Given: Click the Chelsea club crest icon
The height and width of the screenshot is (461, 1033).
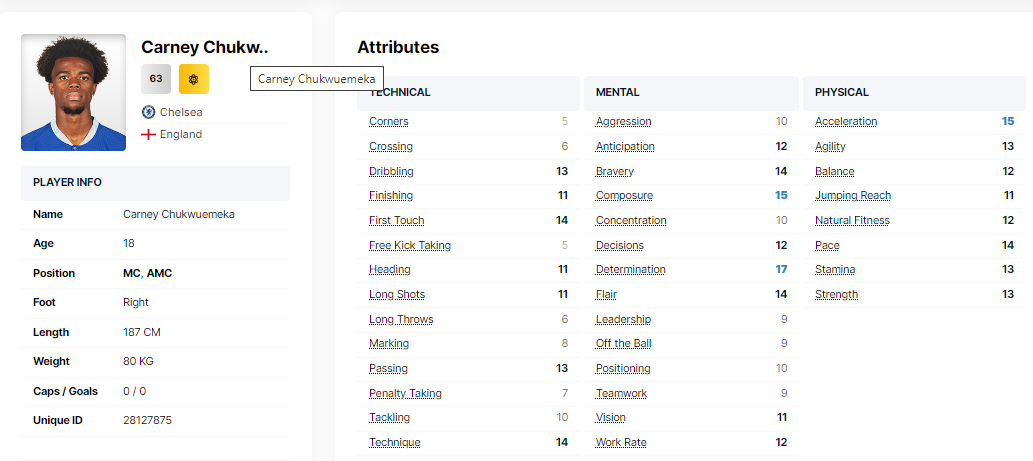Looking at the screenshot, I should (x=148, y=112).
